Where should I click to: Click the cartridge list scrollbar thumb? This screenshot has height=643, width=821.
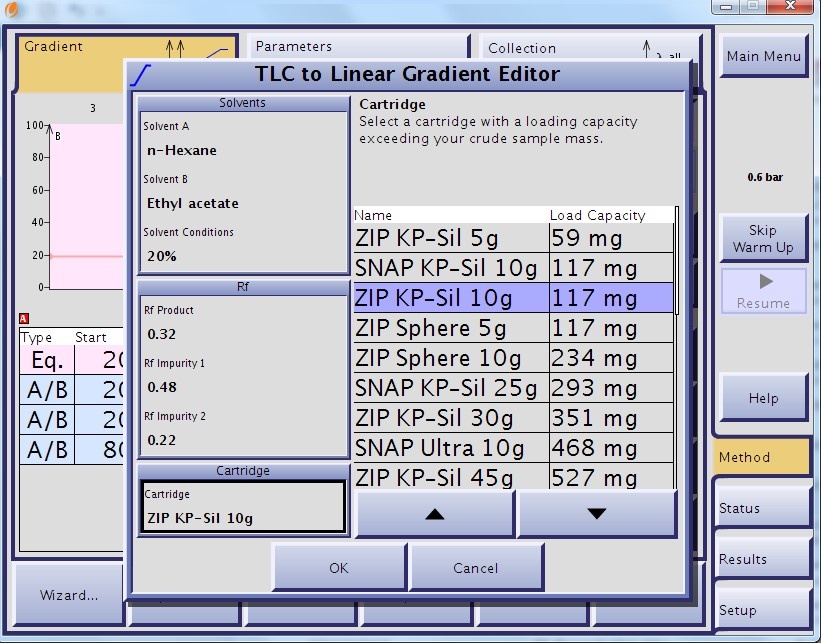(x=676, y=260)
